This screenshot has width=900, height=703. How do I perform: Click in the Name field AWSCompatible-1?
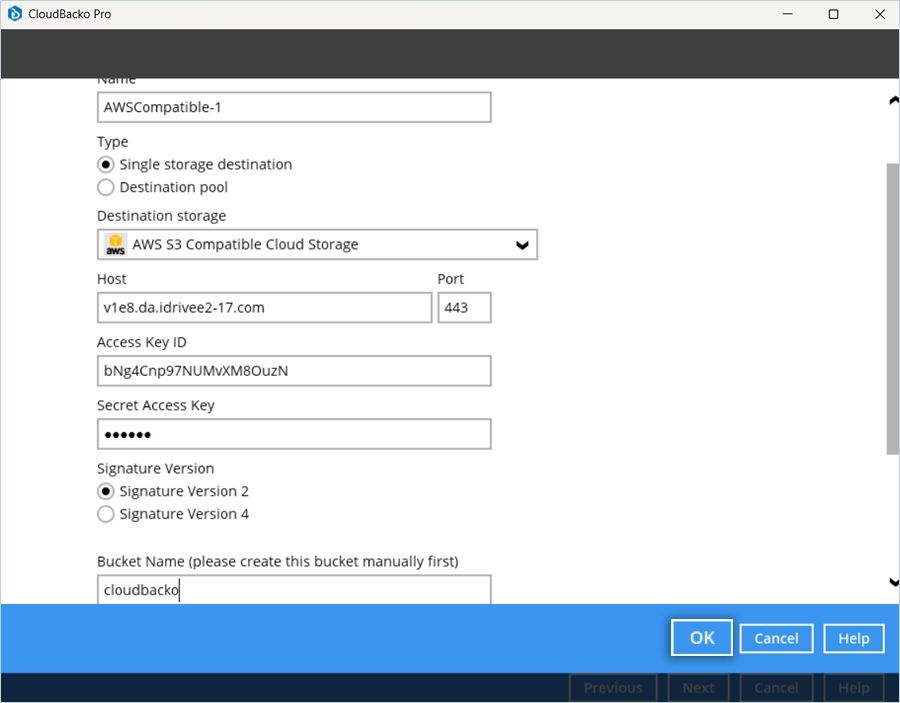[294, 107]
